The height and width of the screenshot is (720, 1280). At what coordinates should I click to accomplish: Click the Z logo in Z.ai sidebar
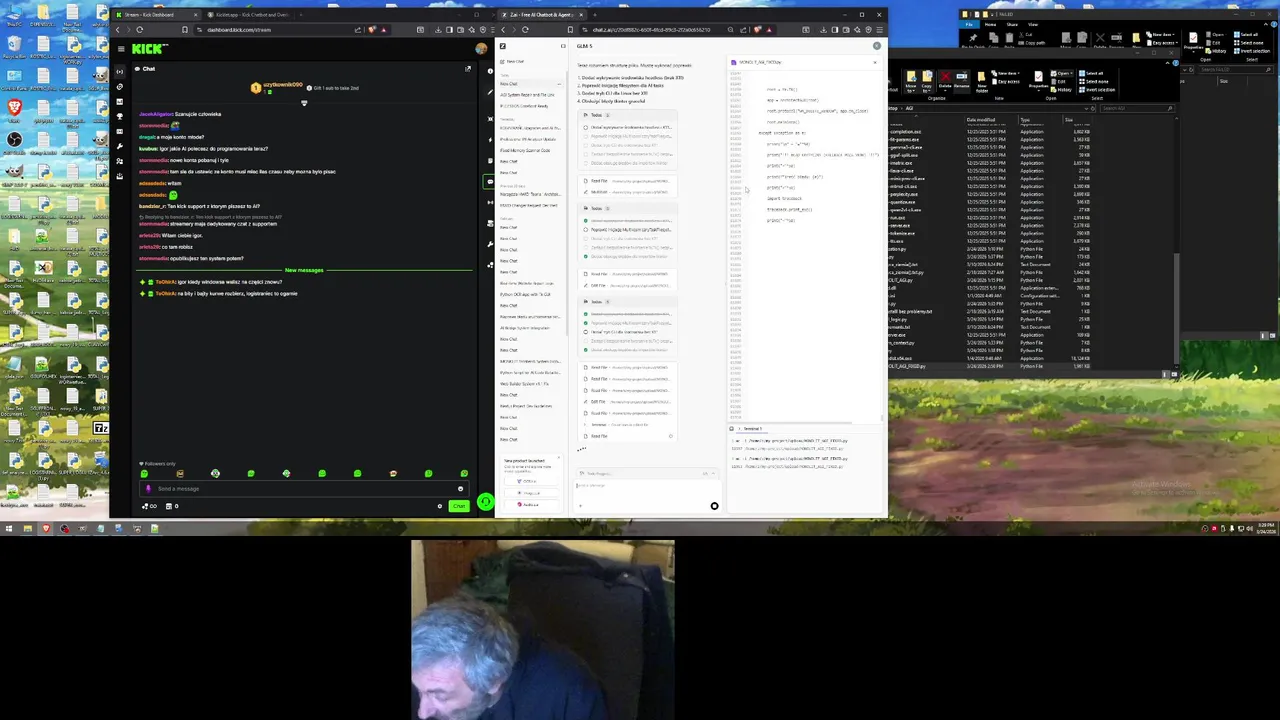pos(502,47)
